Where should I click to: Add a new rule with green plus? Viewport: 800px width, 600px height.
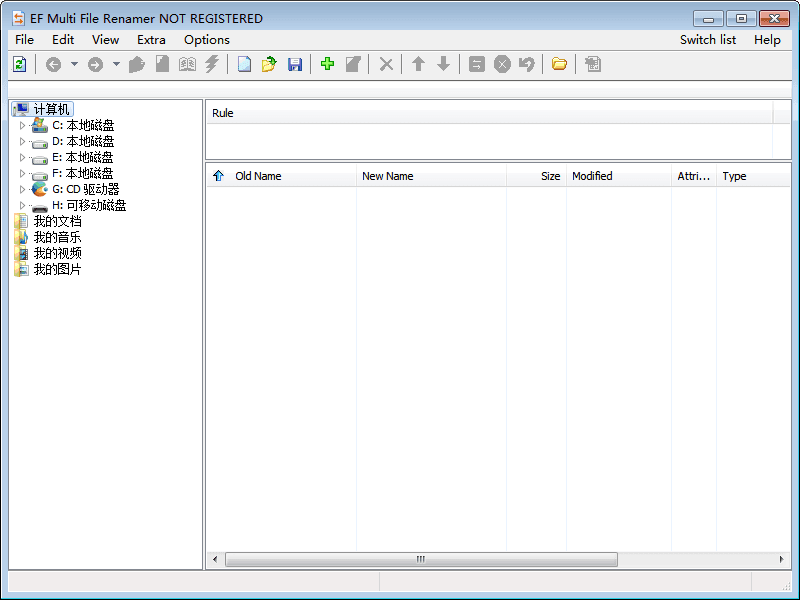click(328, 64)
